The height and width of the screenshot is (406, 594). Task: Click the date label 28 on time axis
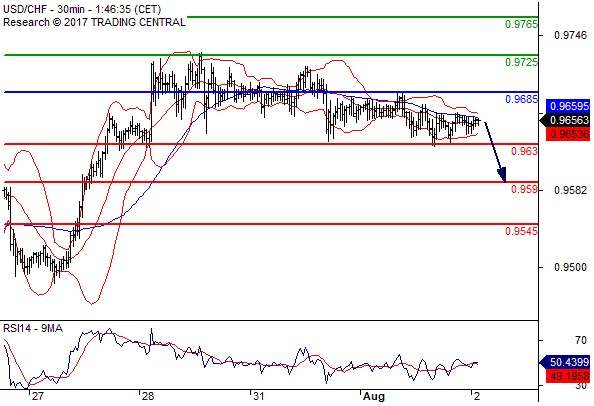pos(148,397)
